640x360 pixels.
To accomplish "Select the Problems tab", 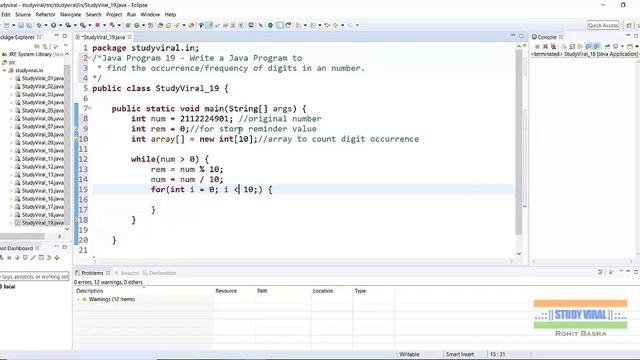I will pos(92,273).
